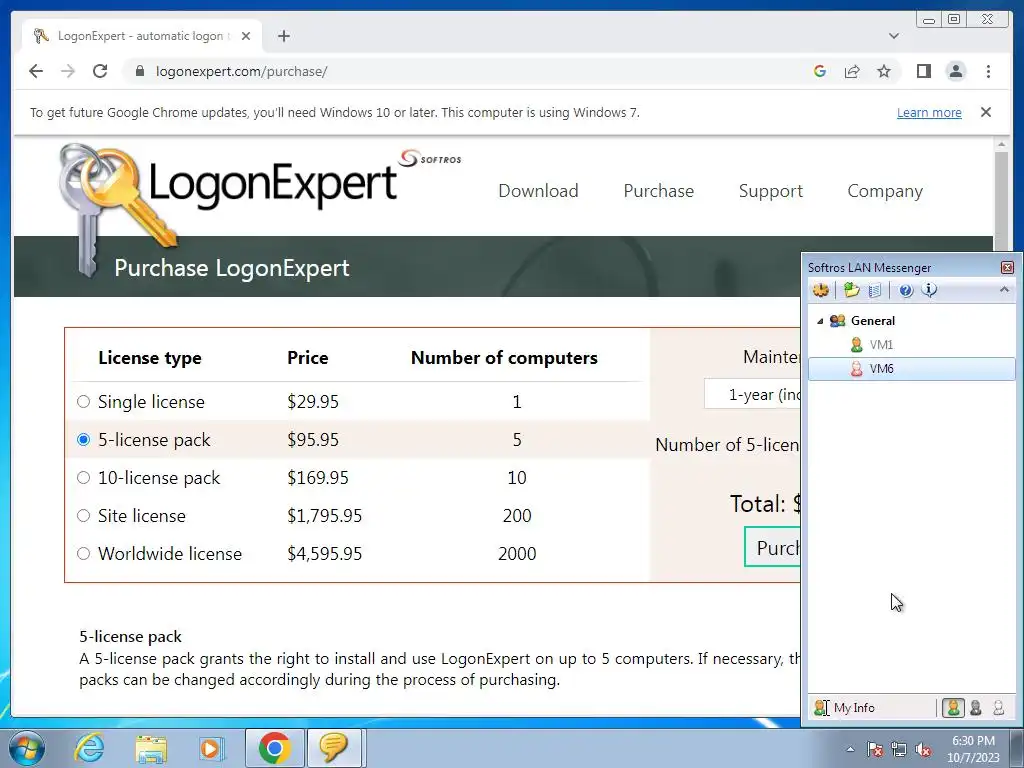Open Windows Explorer from taskbar

151,748
